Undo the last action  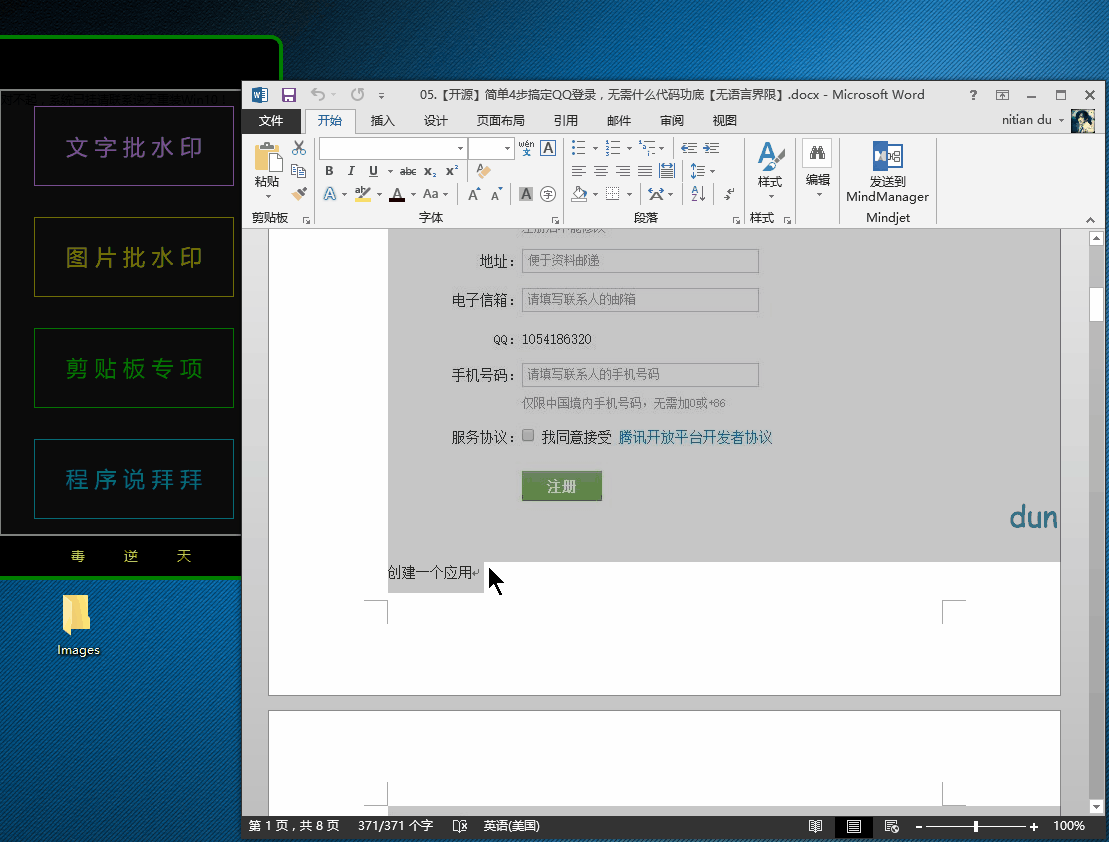coord(318,95)
